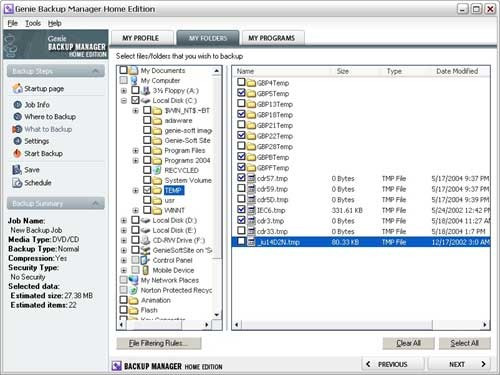Click the IEC6.tmp file icon

pos(251,210)
